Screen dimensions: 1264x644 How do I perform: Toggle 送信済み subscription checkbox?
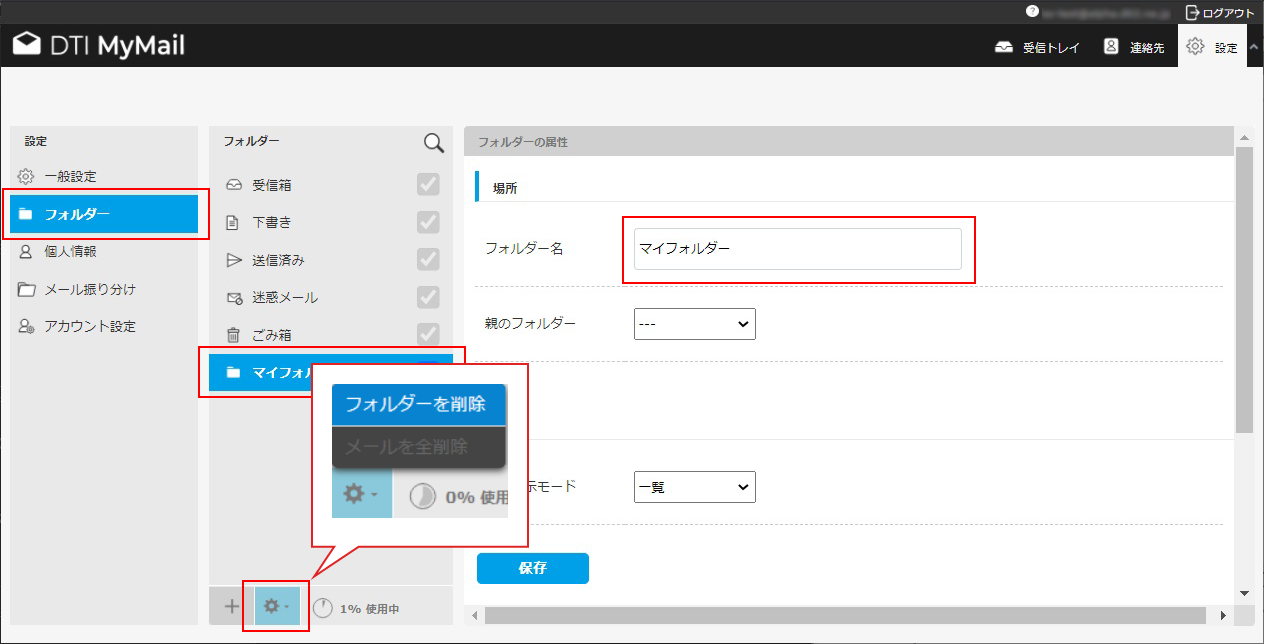click(428, 259)
